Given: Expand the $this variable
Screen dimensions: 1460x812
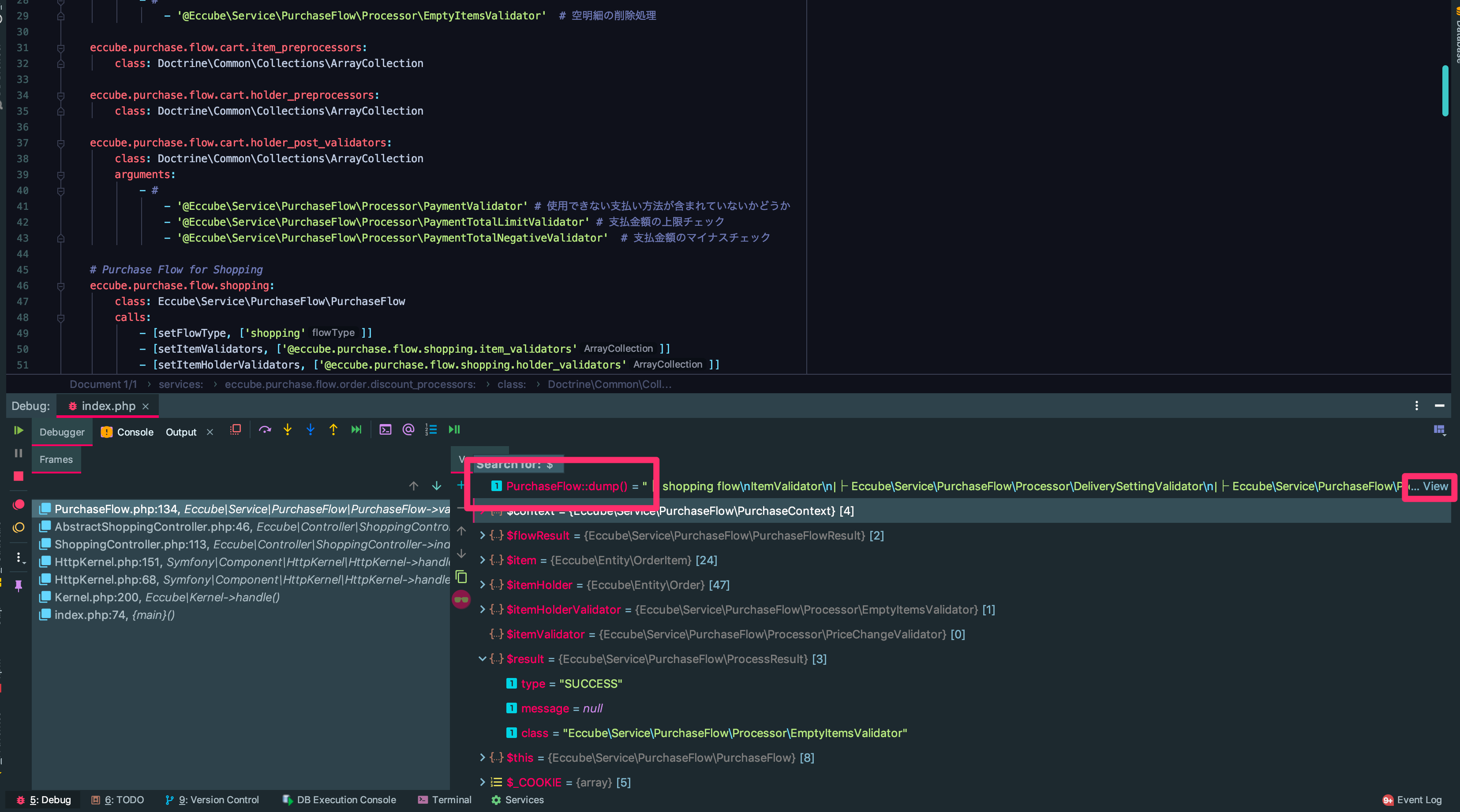Looking at the screenshot, I should pos(482,757).
